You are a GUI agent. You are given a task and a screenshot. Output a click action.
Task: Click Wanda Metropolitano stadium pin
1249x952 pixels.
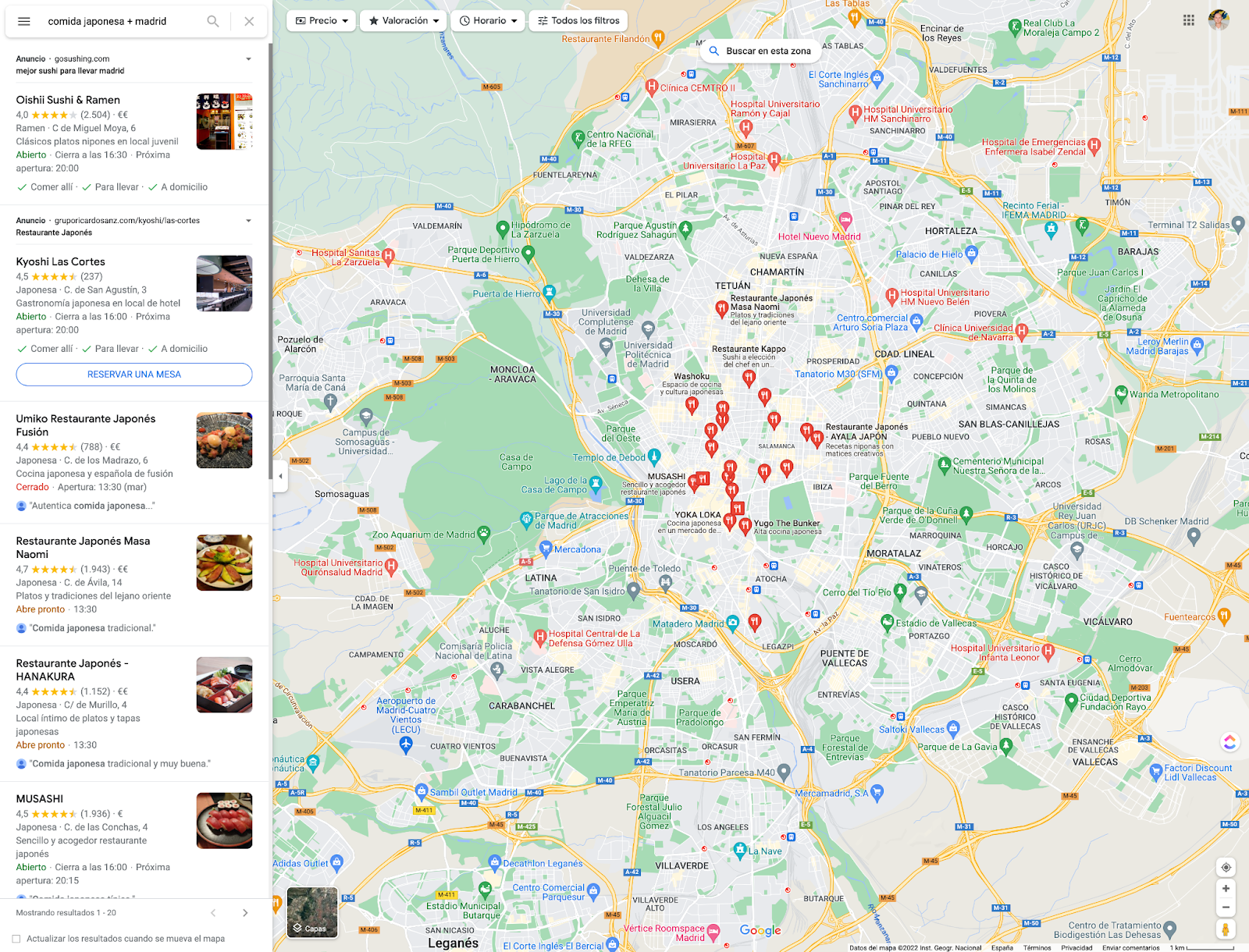pos(1123,394)
